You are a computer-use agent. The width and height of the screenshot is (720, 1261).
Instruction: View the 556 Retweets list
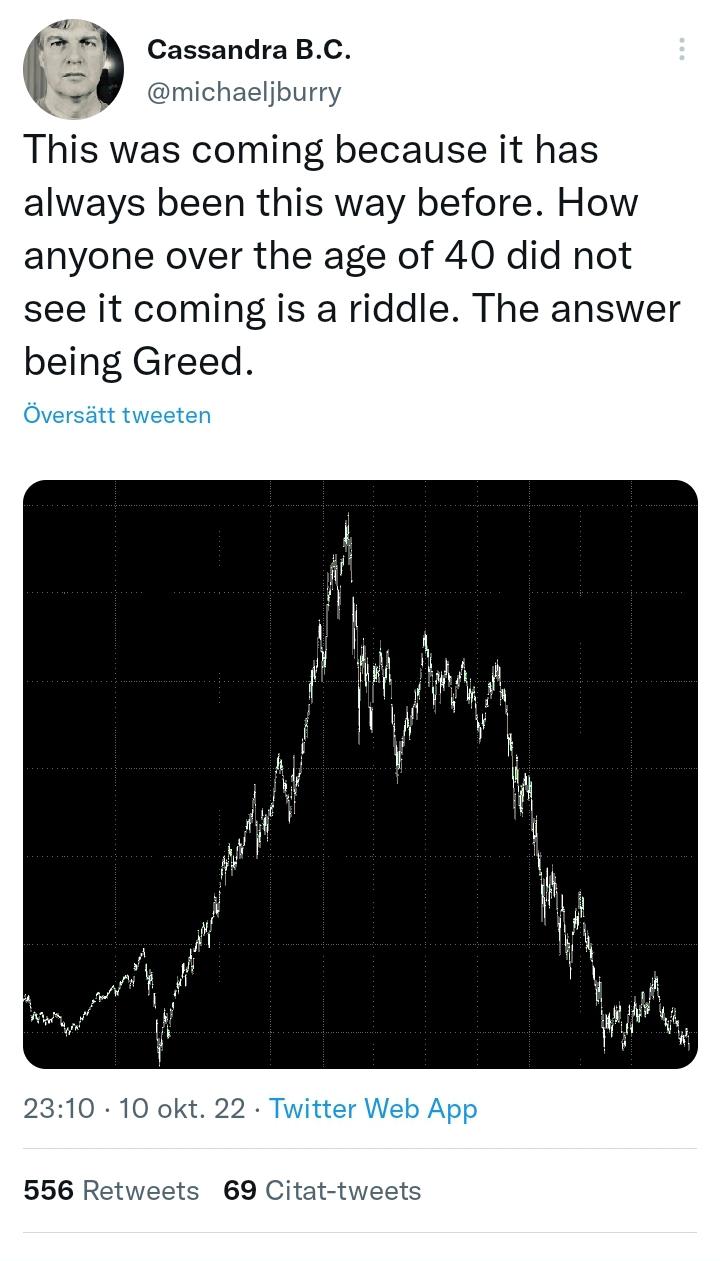pos(111,1190)
